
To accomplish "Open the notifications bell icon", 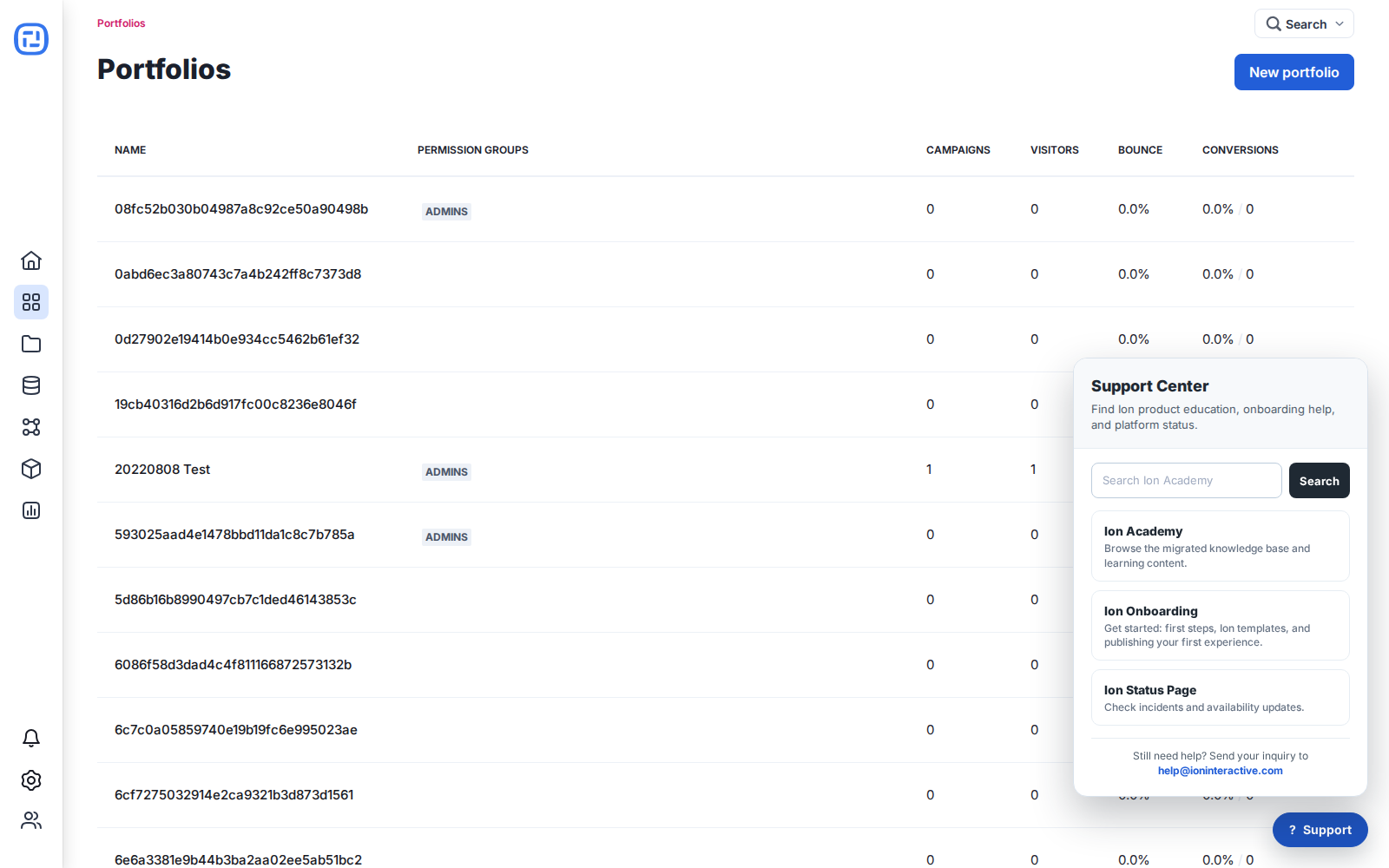I will pos(31,738).
